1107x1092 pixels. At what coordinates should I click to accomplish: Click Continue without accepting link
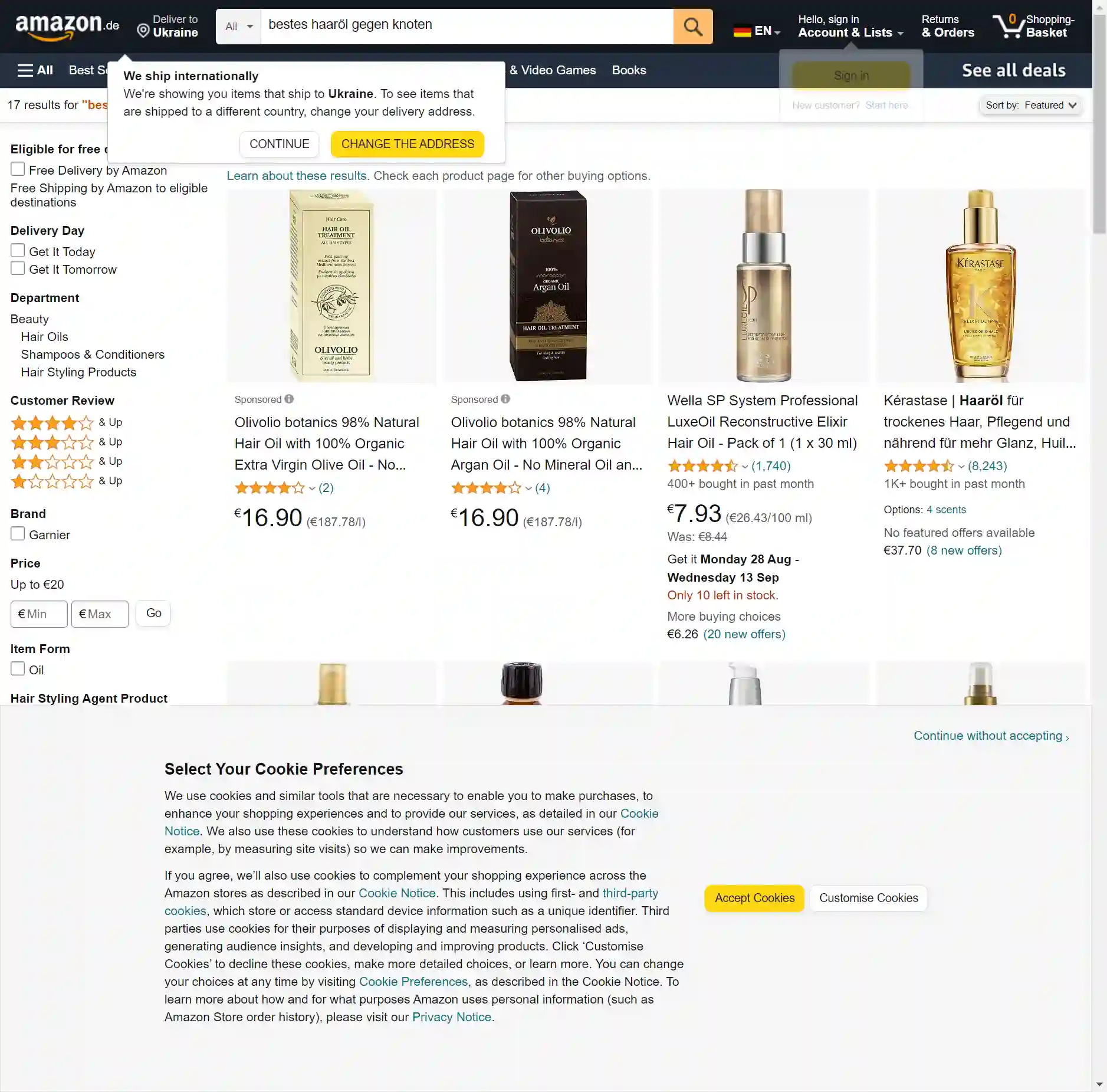point(991,736)
